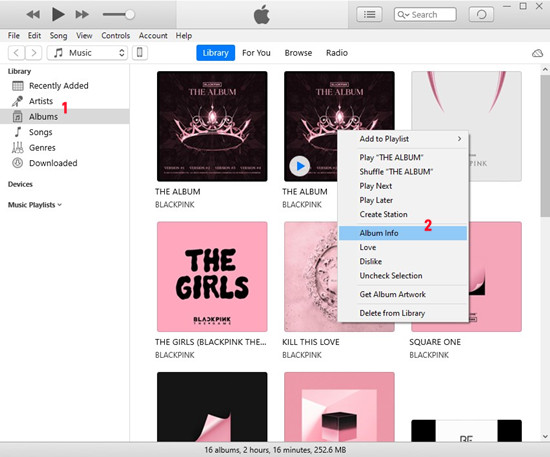The width and height of the screenshot is (550, 457).
Task: Open the KILL THIS LOVE album cover
Action: click(311, 276)
